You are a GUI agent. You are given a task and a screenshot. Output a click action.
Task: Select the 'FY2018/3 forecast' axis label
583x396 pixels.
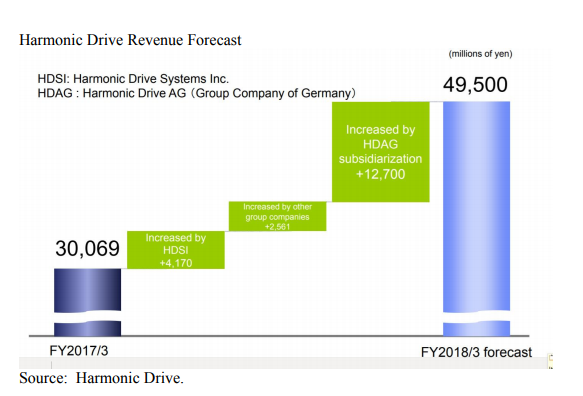(476, 352)
